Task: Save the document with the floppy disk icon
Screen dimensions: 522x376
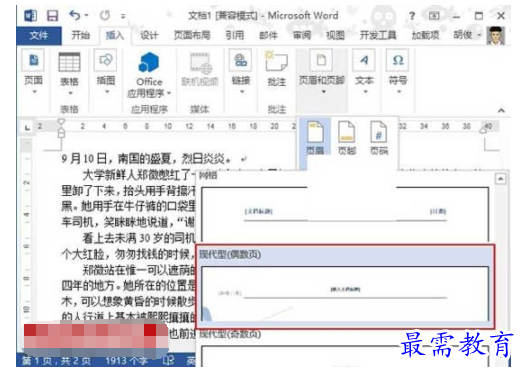Action: click(x=52, y=15)
